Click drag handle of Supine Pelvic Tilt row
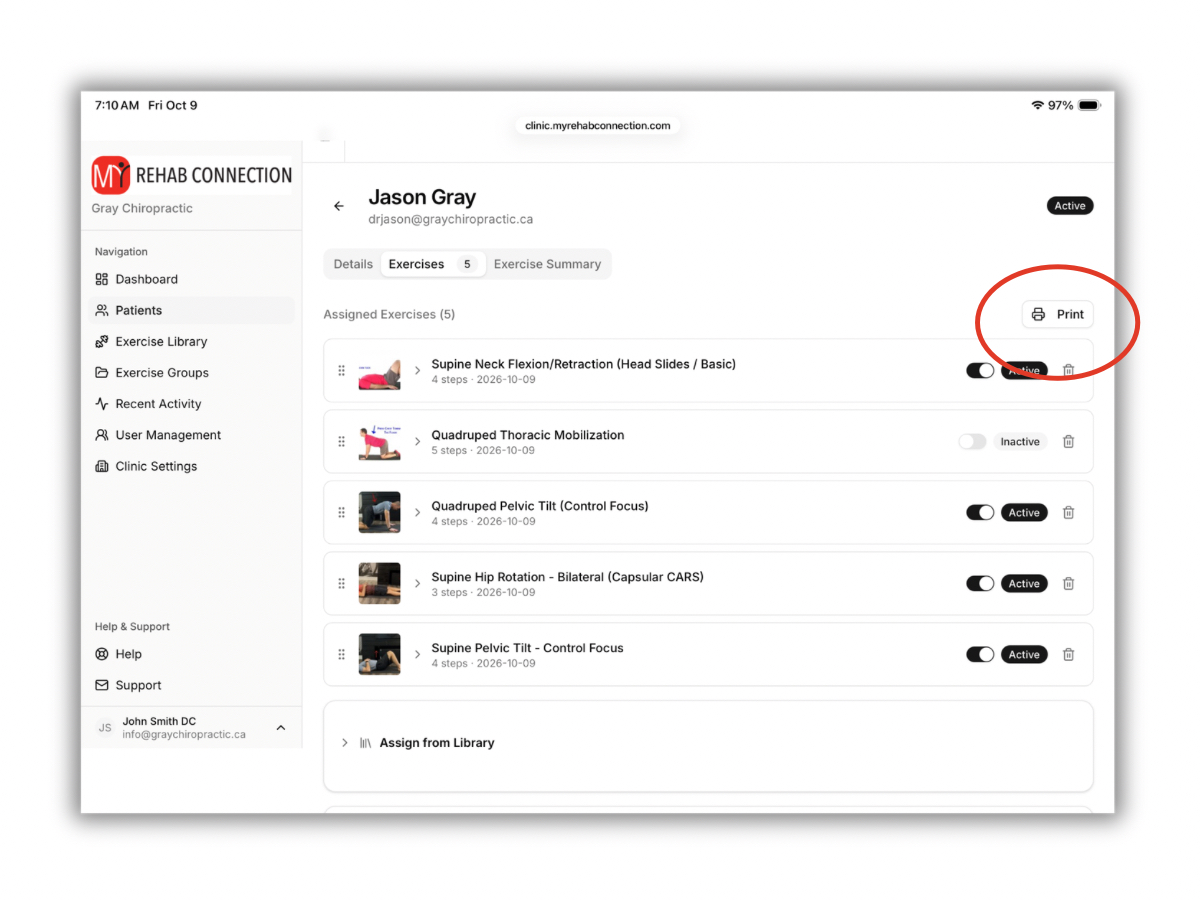Image resolution: width=1200 pixels, height=900 pixels. point(341,655)
